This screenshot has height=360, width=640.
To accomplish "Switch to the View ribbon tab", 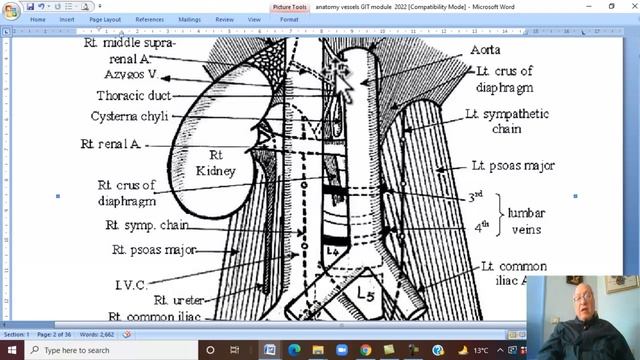I will point(254,20).
